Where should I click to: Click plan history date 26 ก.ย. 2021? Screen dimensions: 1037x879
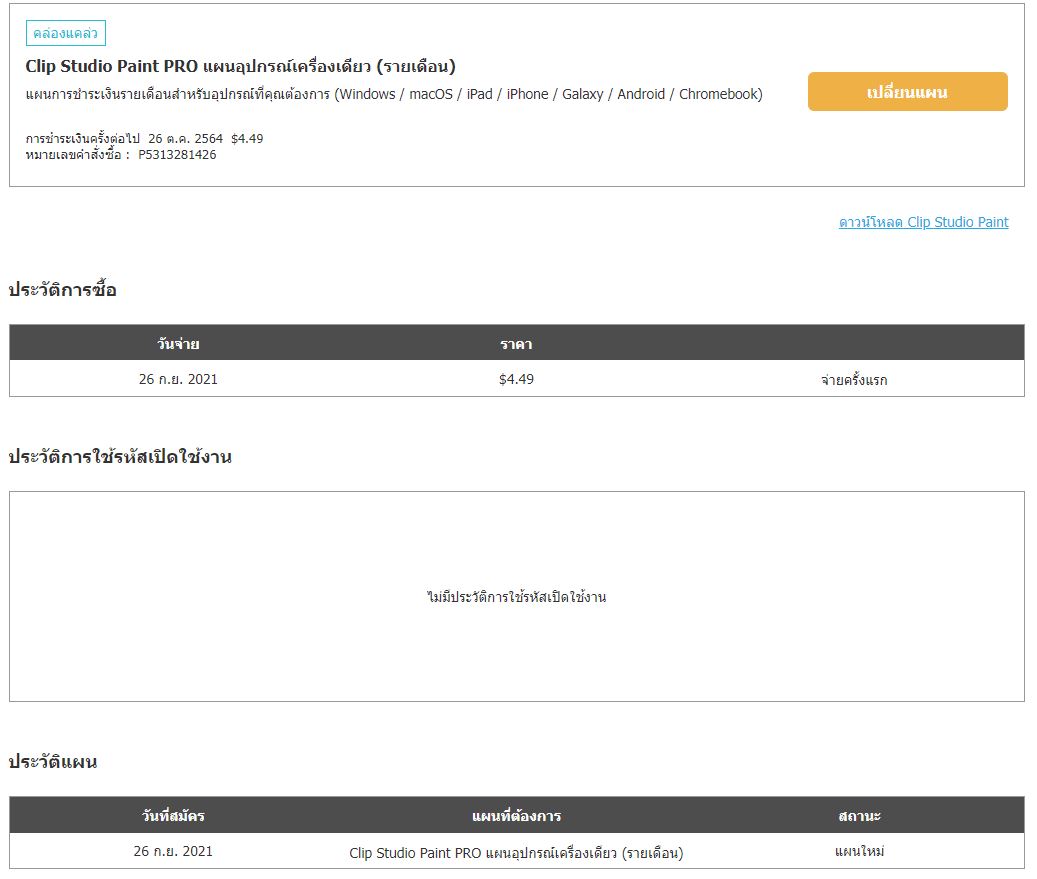coord(173,851)
